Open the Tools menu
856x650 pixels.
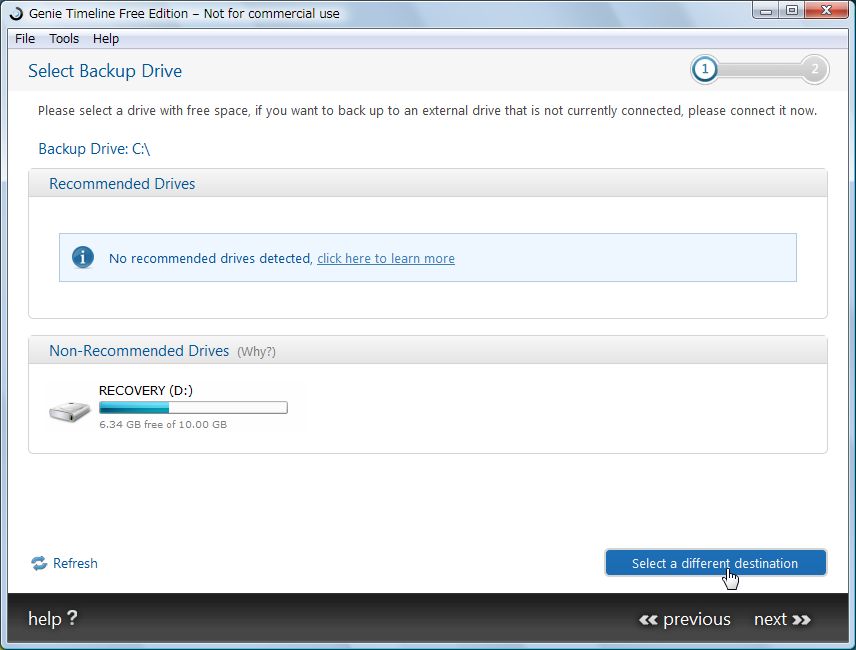click(x=64, y=39)
